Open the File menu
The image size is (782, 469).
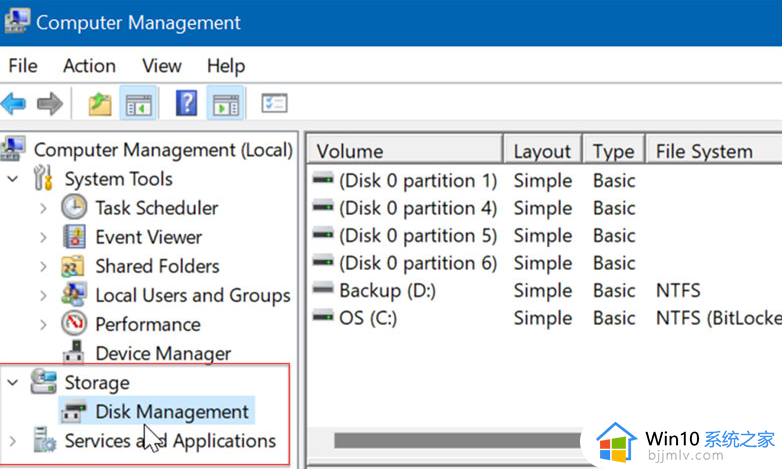click(x=23, y=66)
